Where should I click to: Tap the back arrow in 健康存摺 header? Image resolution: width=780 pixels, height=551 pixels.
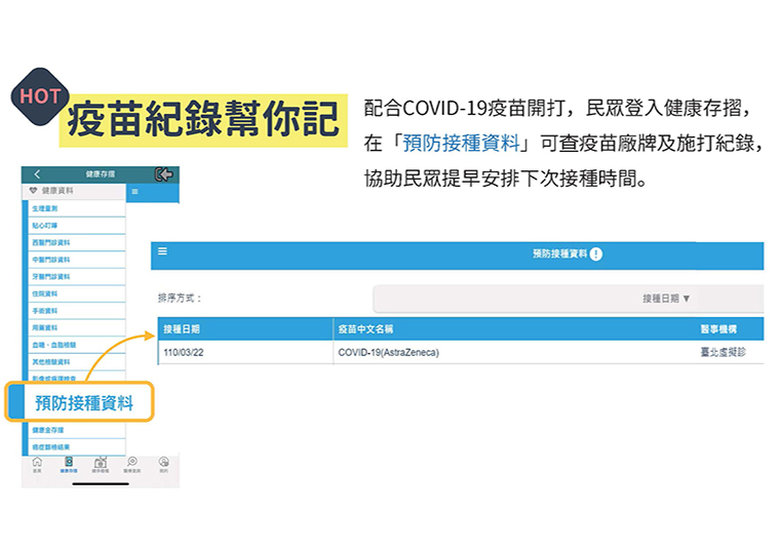point(37,174)
